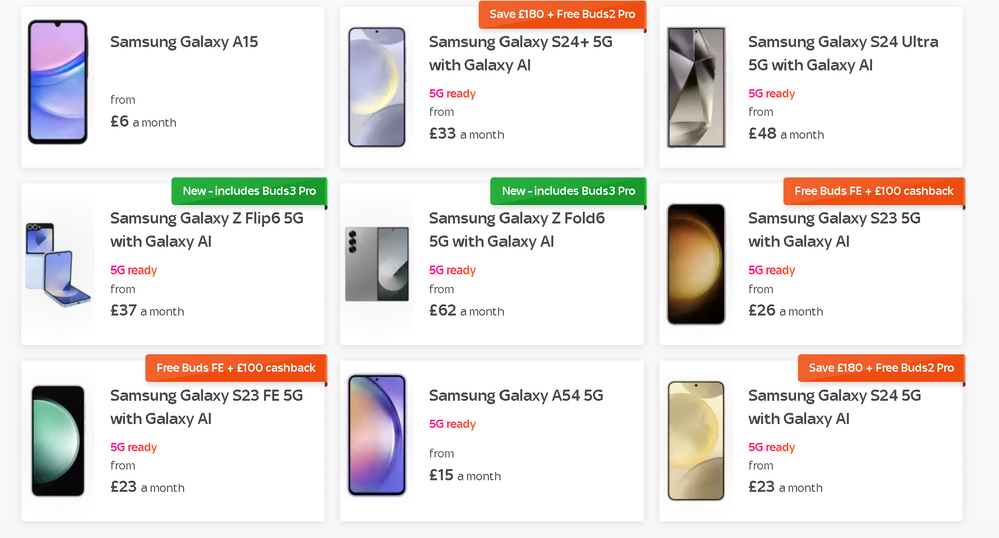Click the green Buds3 Pro badge on Z Fold6

click(568, 191)
